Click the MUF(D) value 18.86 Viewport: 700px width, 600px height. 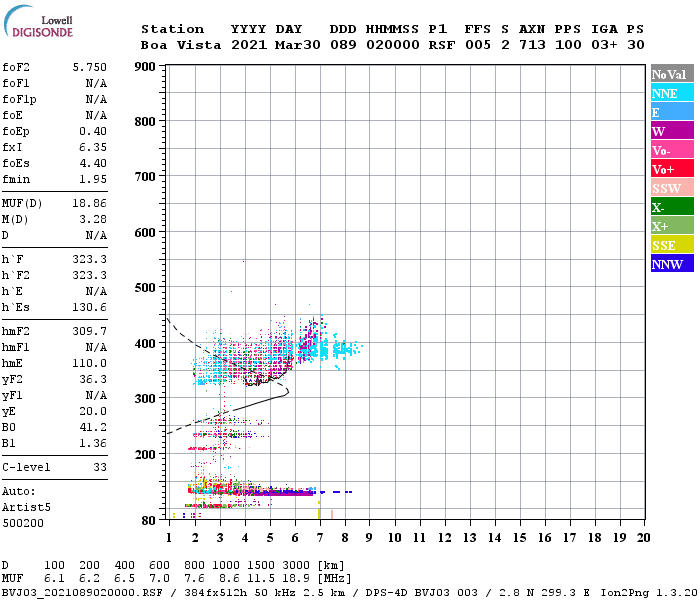pos(89,203)
